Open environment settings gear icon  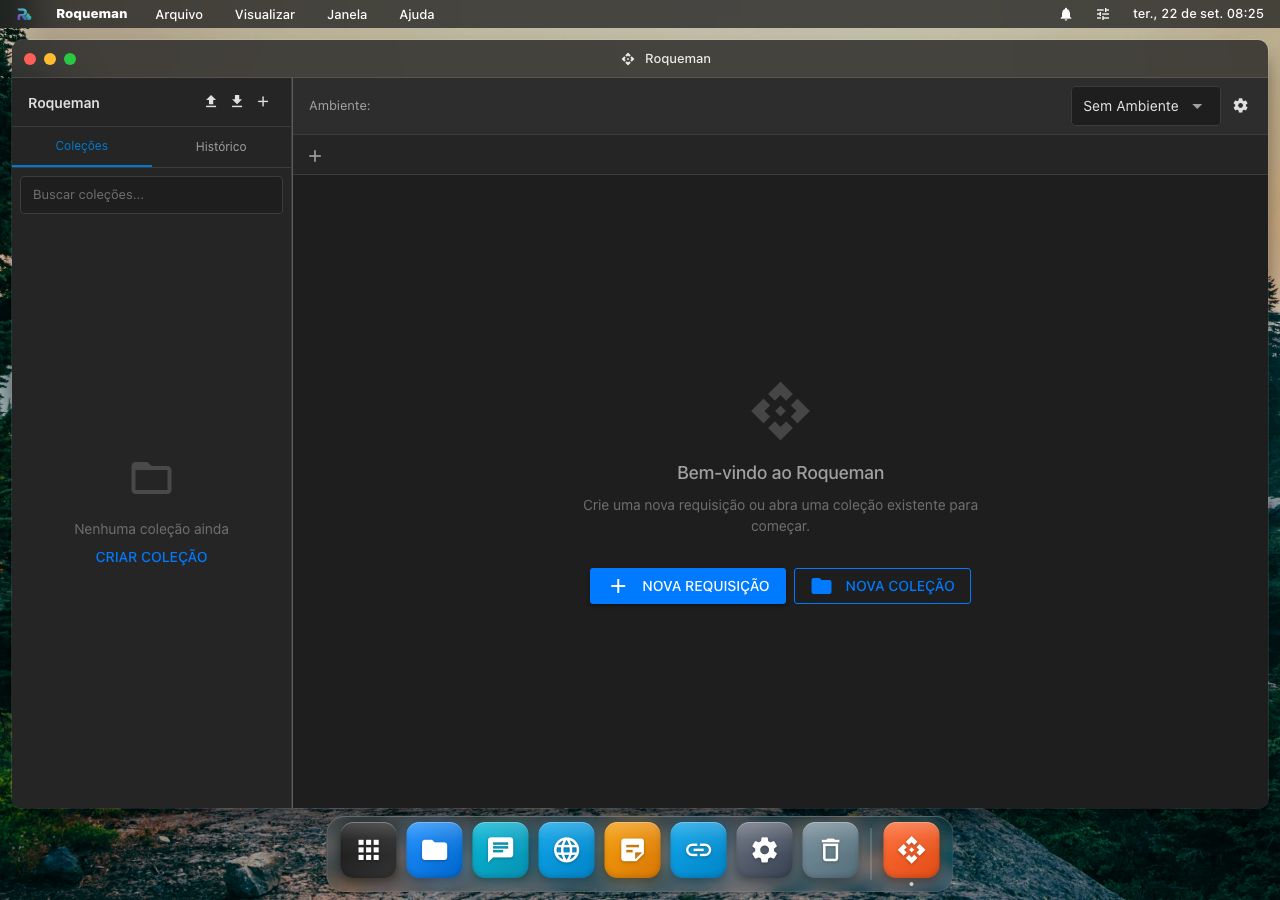click(x=1241, y=106)
